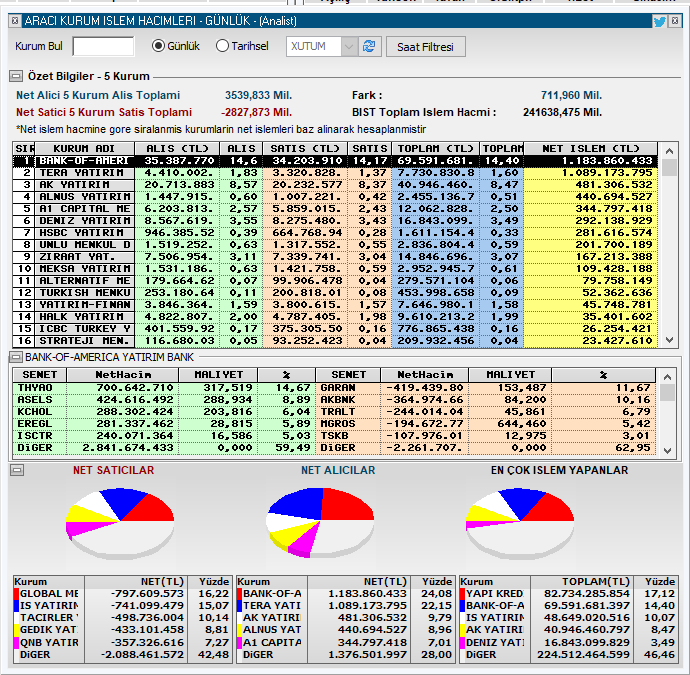Click the NET SATICILAR pie chart
Image resolution: width=690 pixels, height=675 pixels.
(120, 523)
